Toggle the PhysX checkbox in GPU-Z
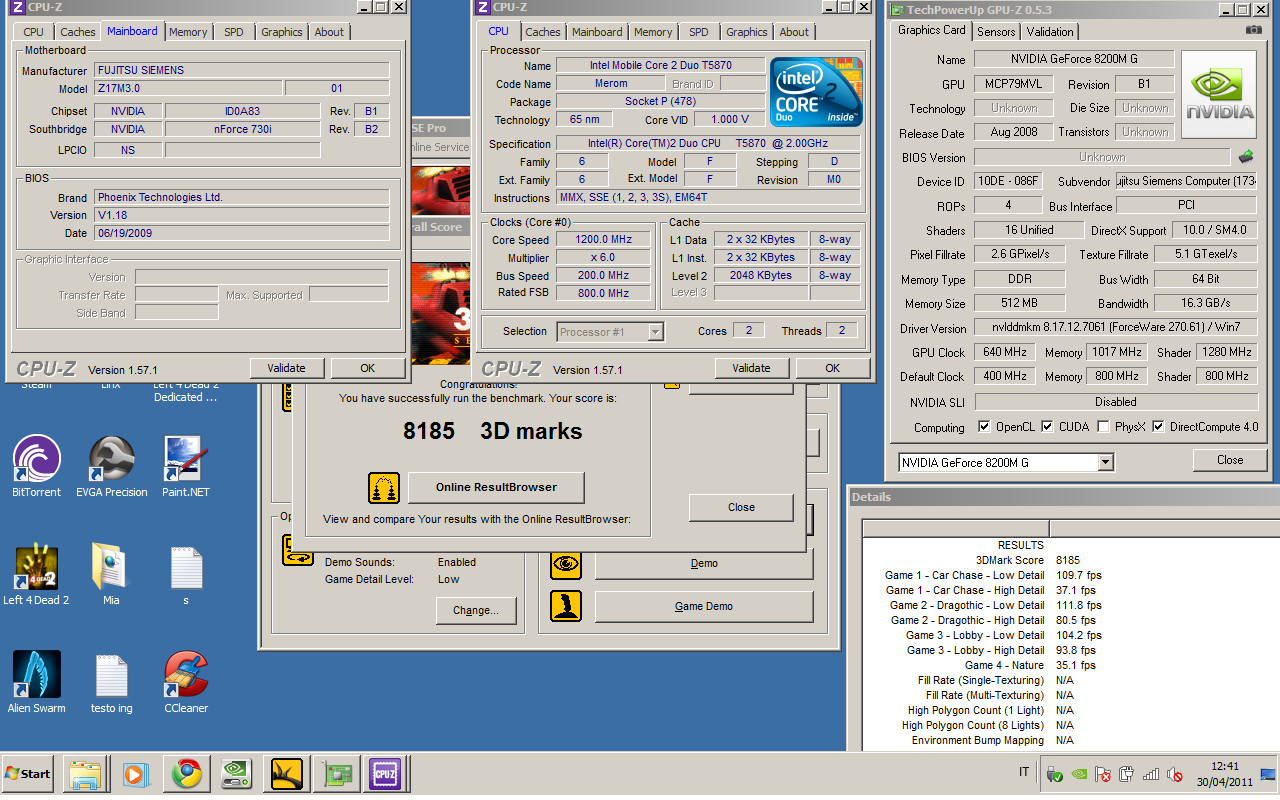 pyautogui.click(x=1103, y=427)
